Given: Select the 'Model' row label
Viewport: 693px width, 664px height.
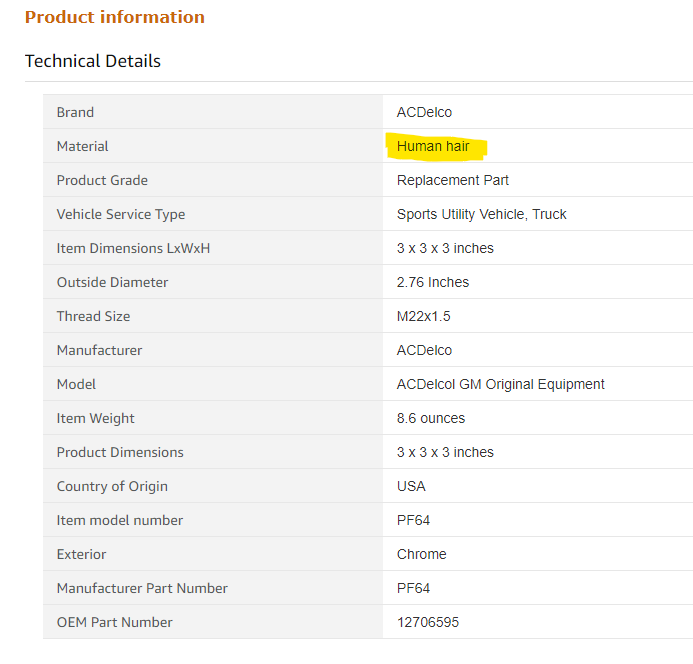Looking at the screenshot, I should [76, 385].
